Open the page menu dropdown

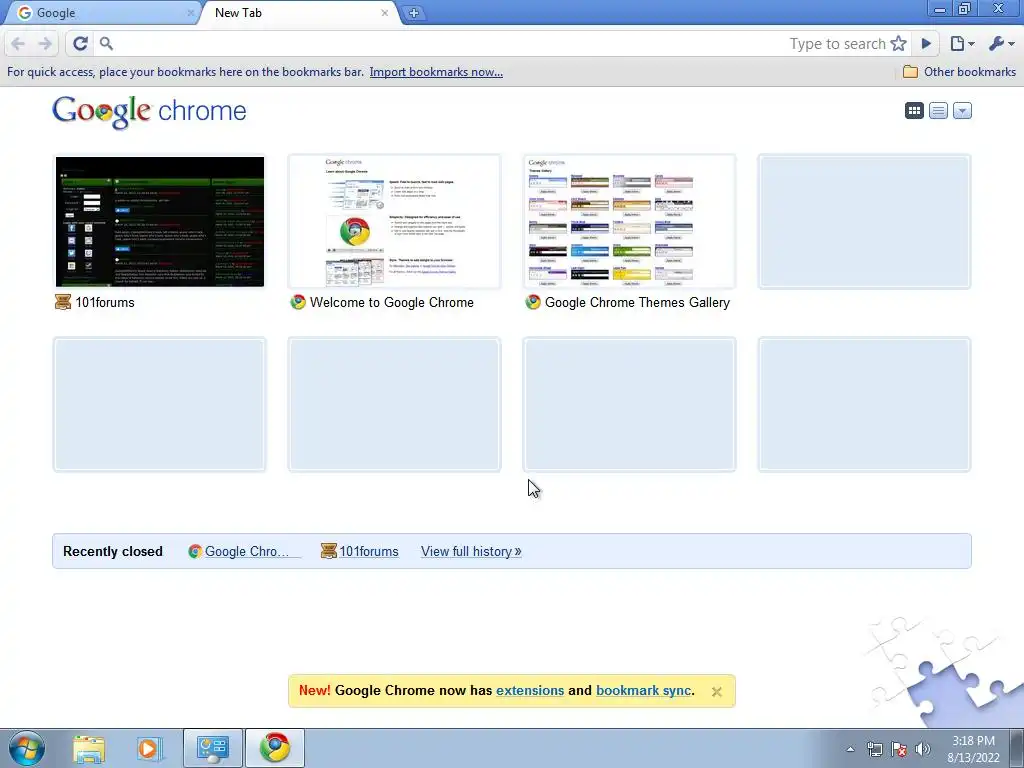[x=962, y=44]
